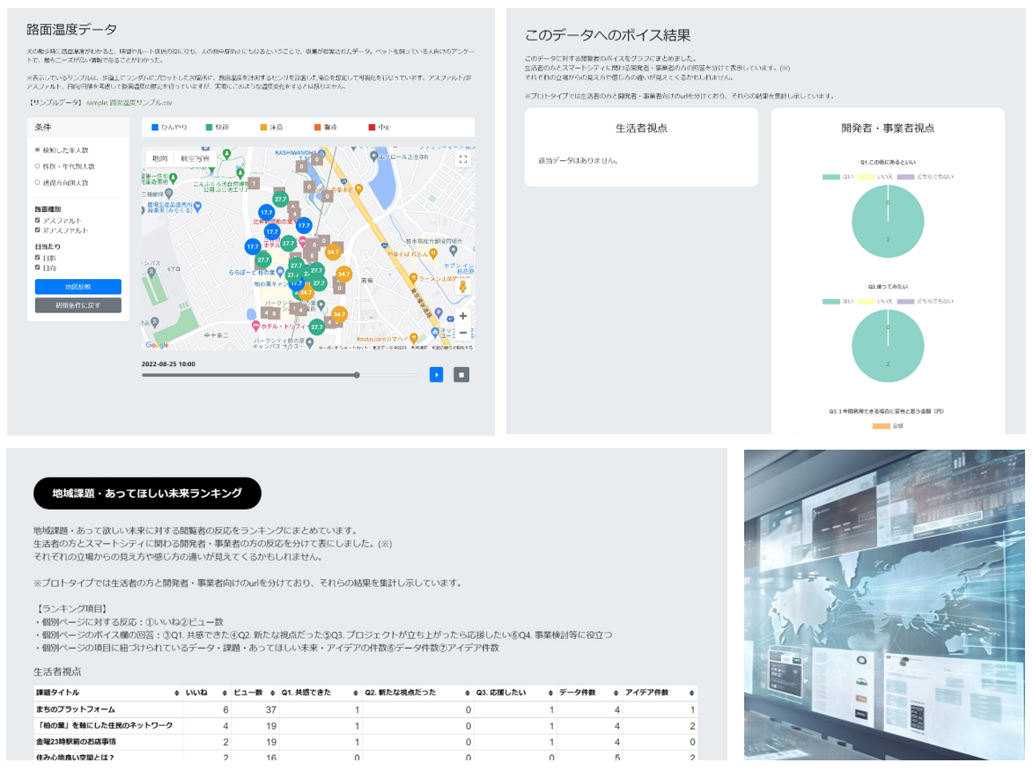This screenshot has height=770, width=1033.
Task: Stop playback with the gray stop button
Action: (461, 375)
